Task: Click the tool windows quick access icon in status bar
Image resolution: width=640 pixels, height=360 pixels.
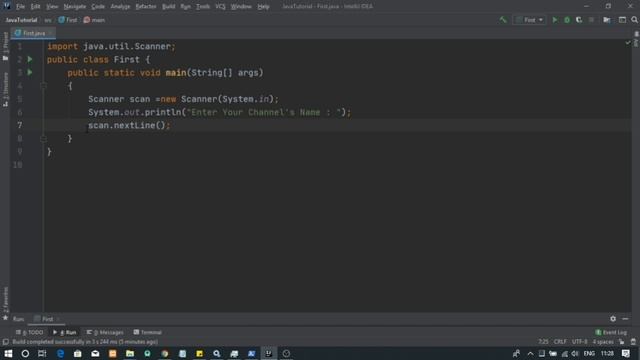Action: 5,342
